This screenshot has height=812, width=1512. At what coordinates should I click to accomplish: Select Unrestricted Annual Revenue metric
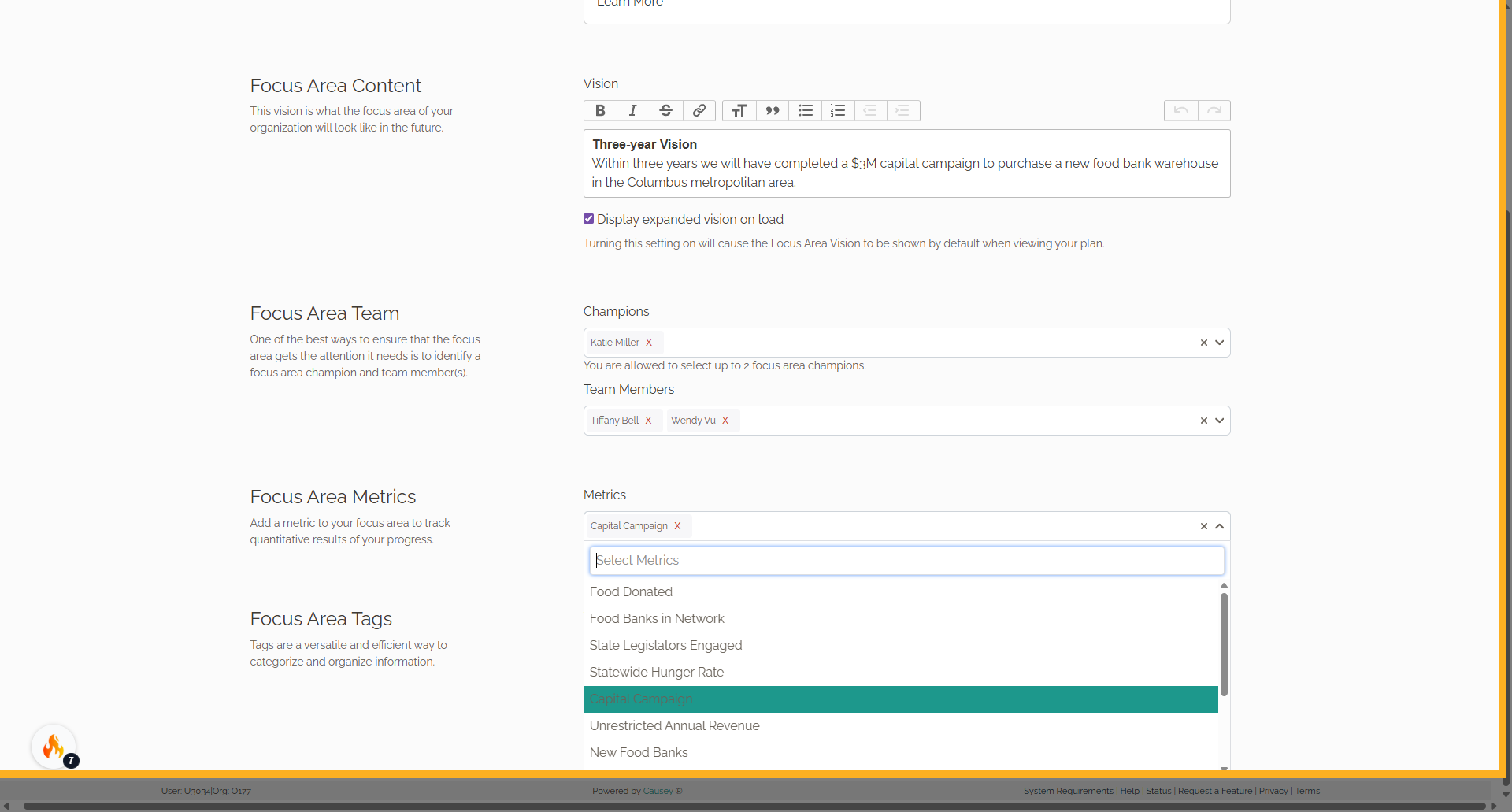pyautogui.click(x=901, y=726)
